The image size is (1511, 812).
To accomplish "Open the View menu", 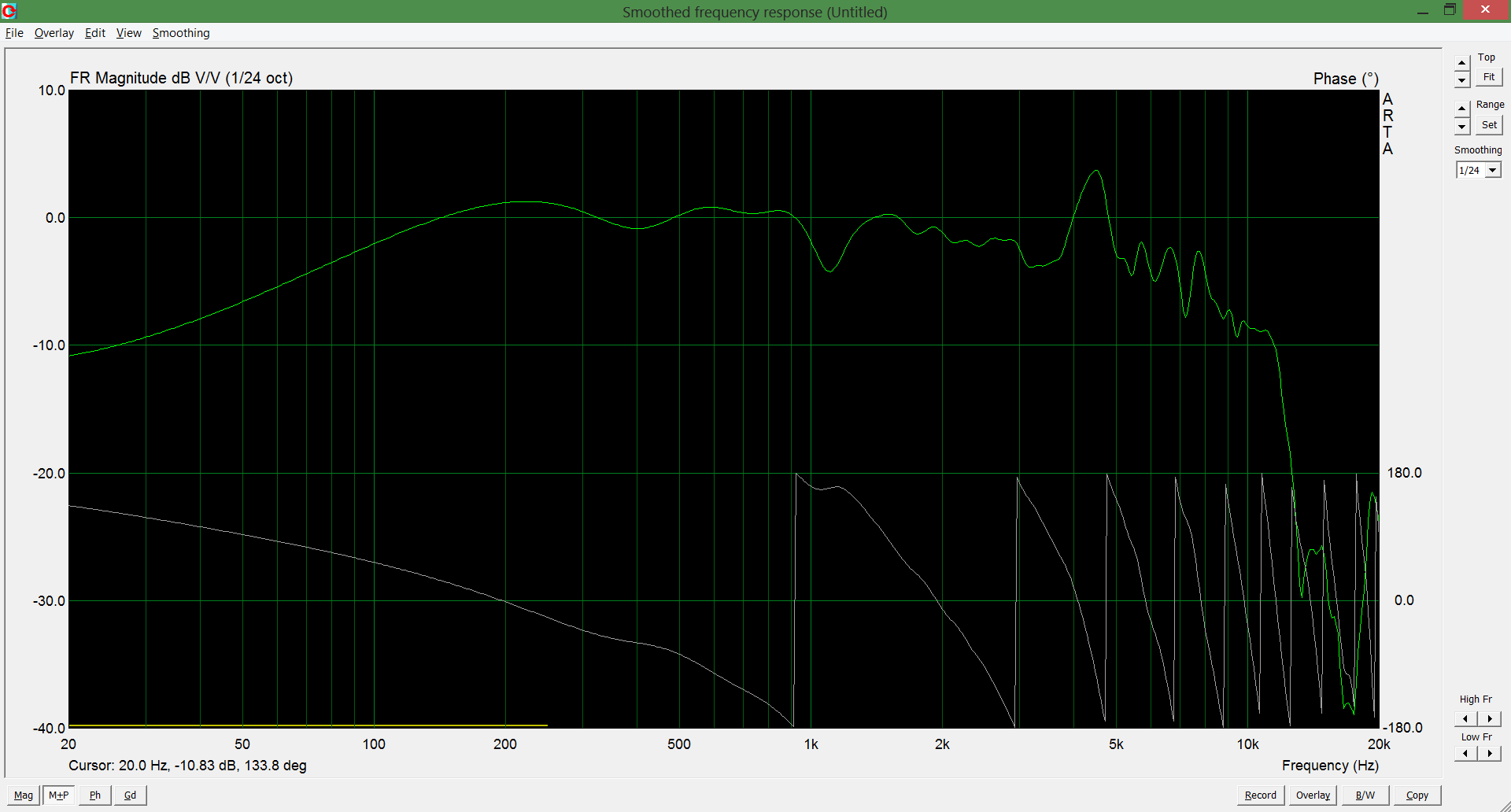I will coord(129,33).
